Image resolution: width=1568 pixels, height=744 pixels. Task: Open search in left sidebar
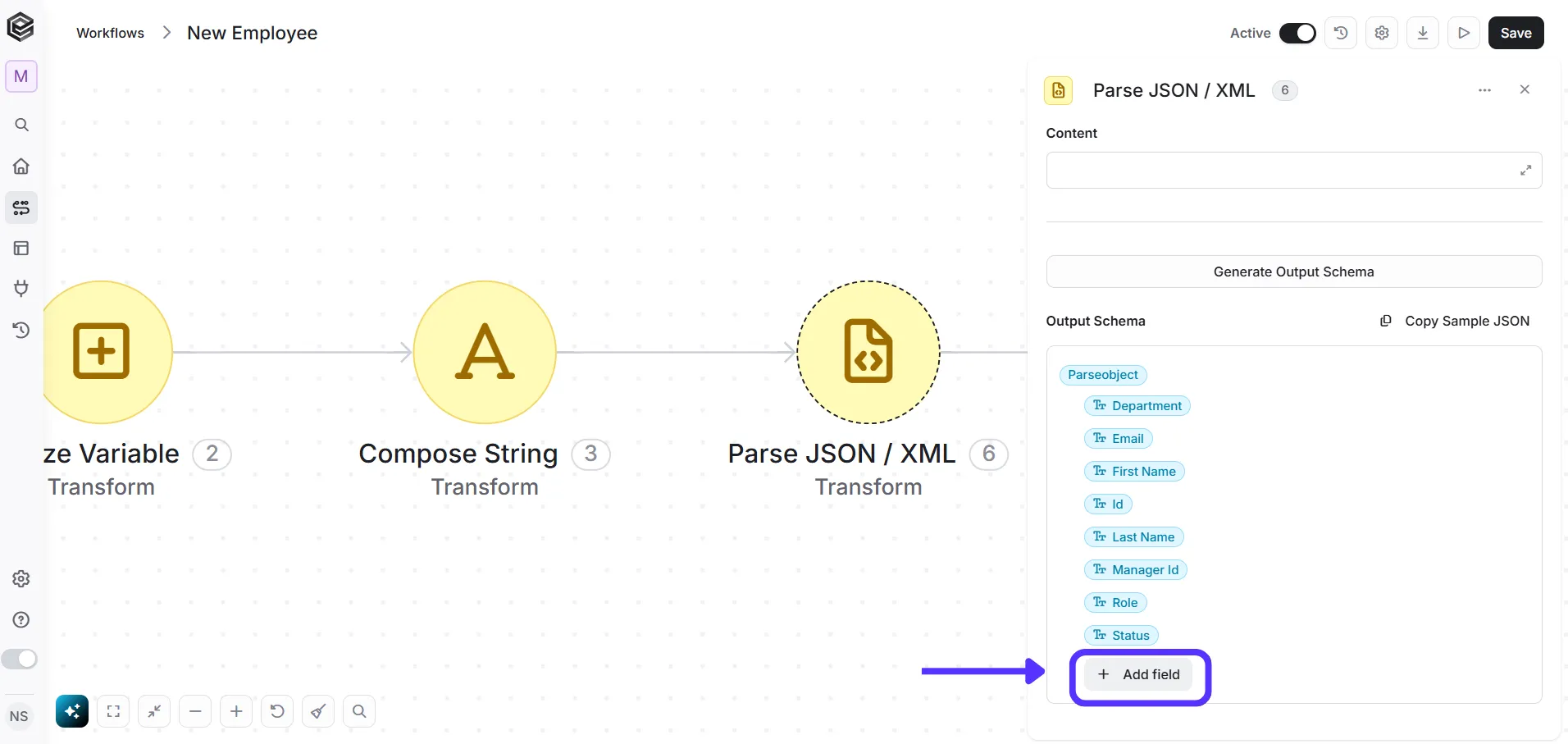click(21, 125)
